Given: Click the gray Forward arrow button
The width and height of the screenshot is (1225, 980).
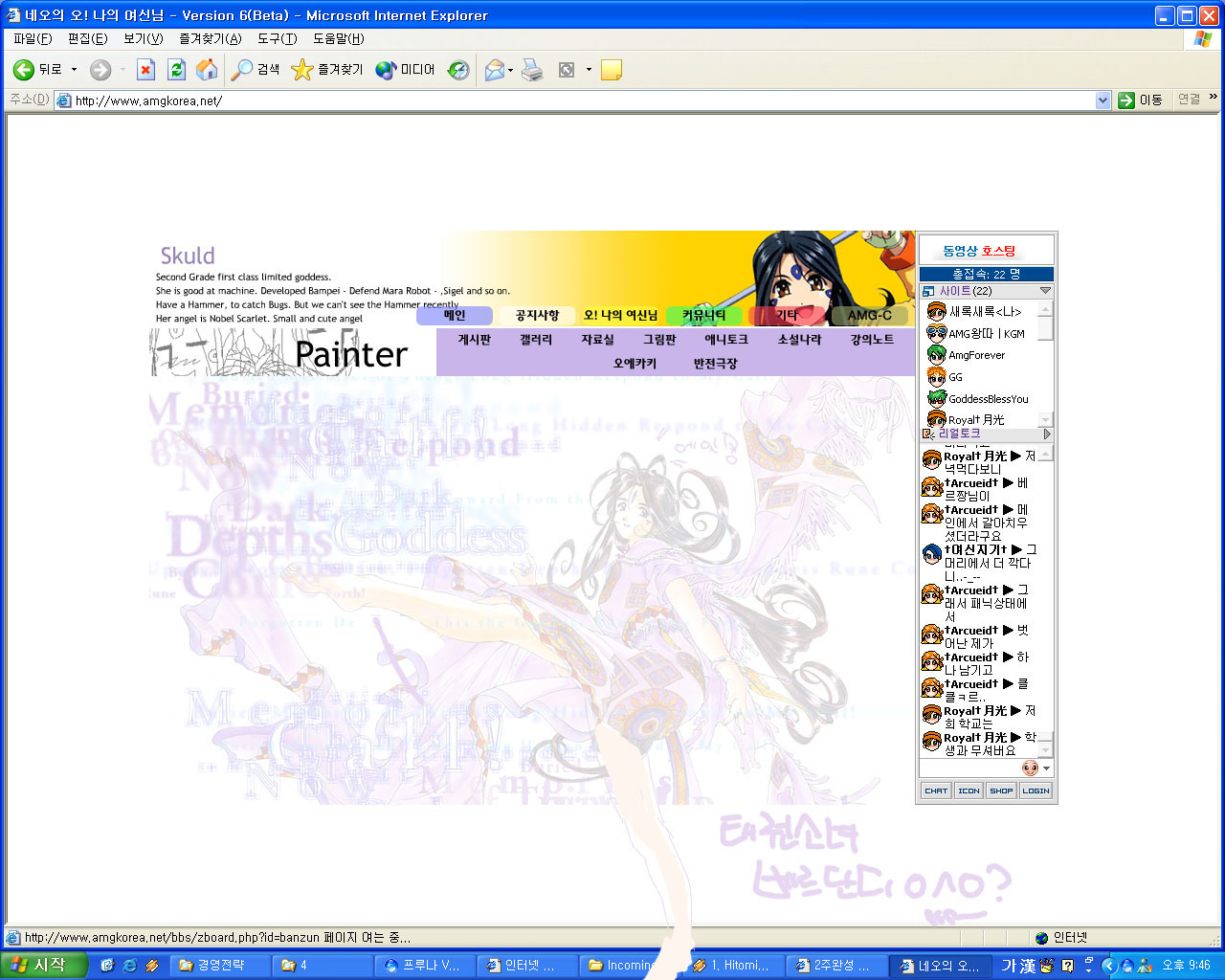Looking at the screenshot, I should (x=100, y=70).
